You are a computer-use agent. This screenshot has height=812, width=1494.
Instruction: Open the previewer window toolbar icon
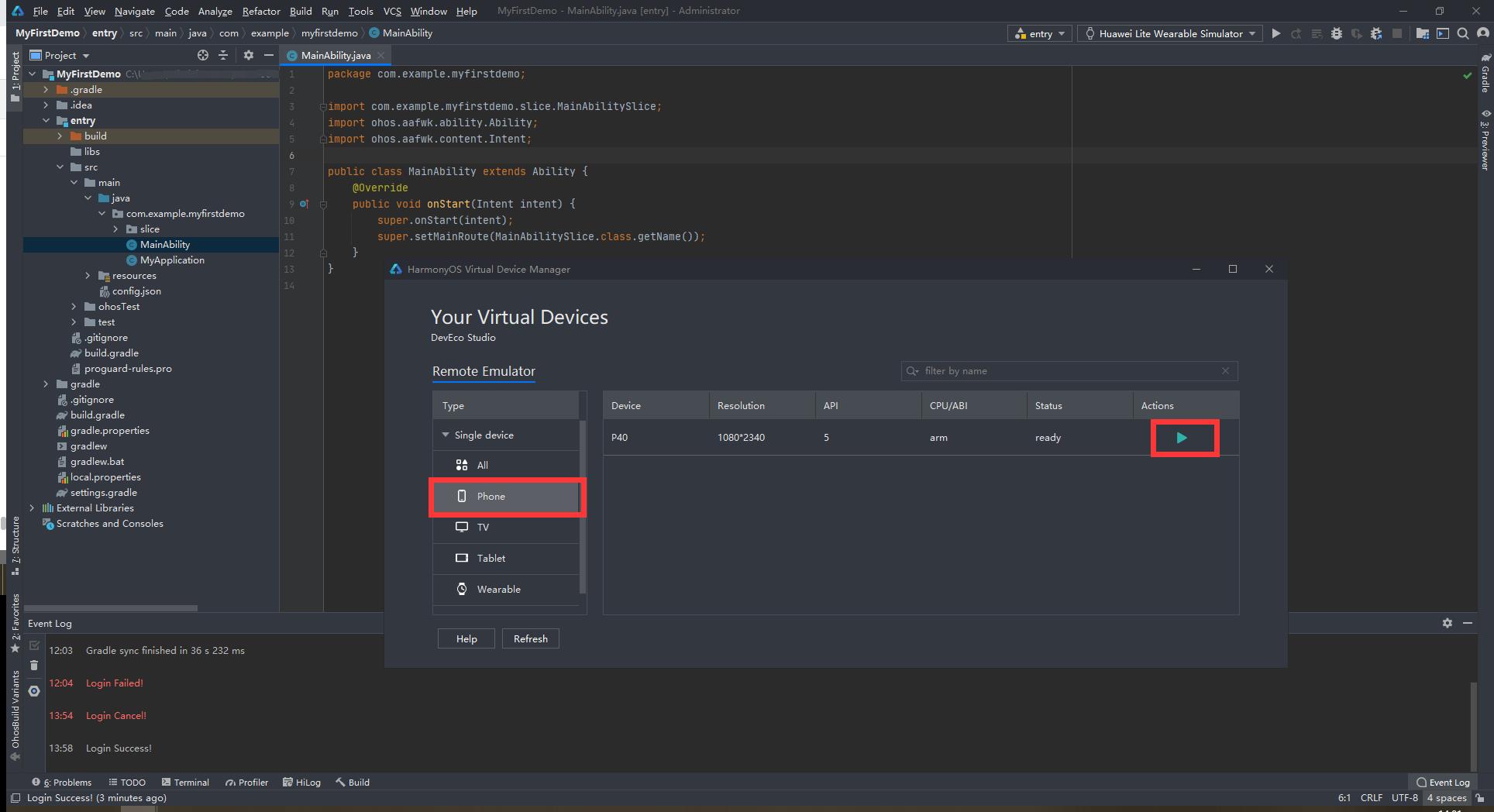(1442, 33)
